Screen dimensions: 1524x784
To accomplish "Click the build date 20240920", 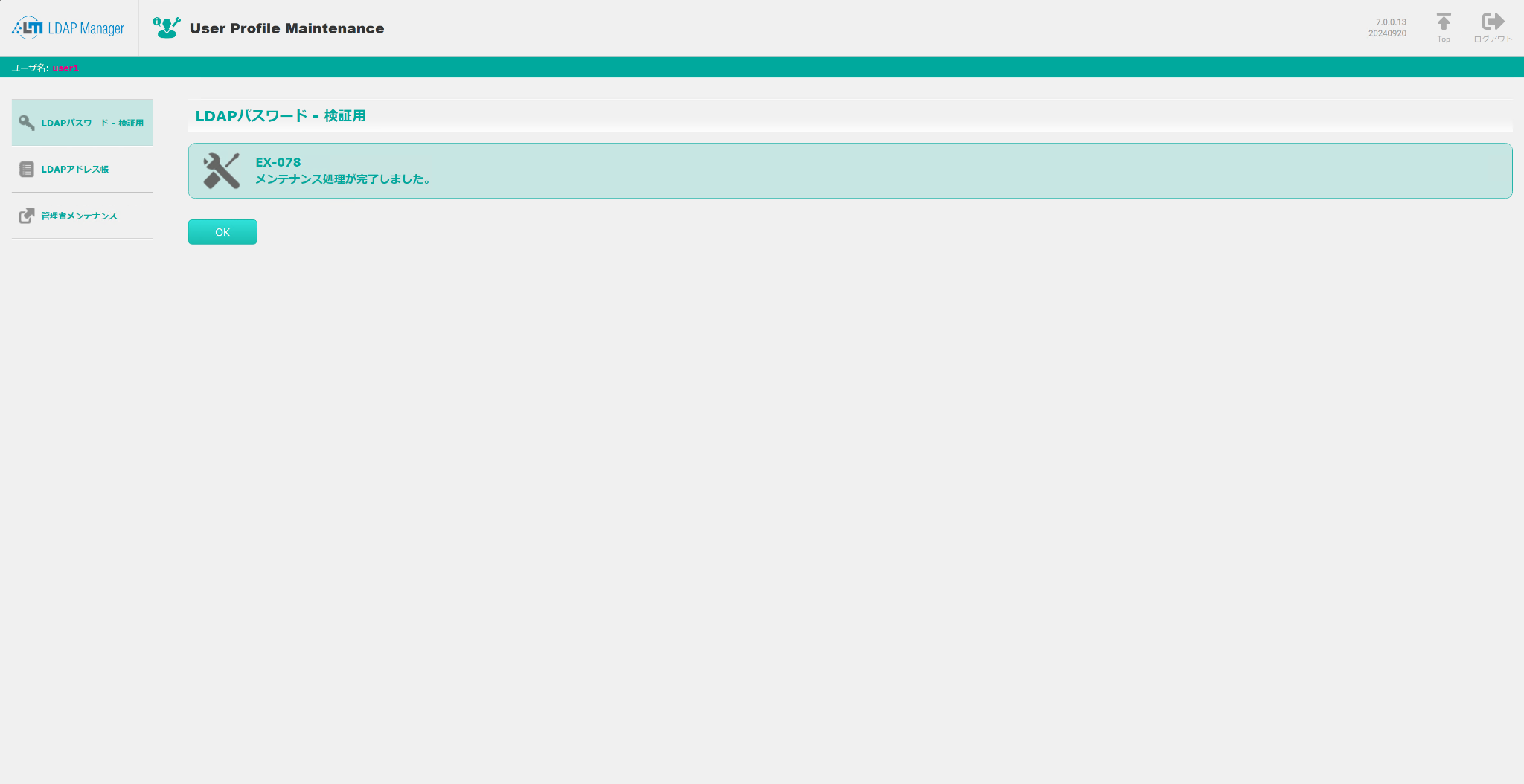I will pos(1387,33).
